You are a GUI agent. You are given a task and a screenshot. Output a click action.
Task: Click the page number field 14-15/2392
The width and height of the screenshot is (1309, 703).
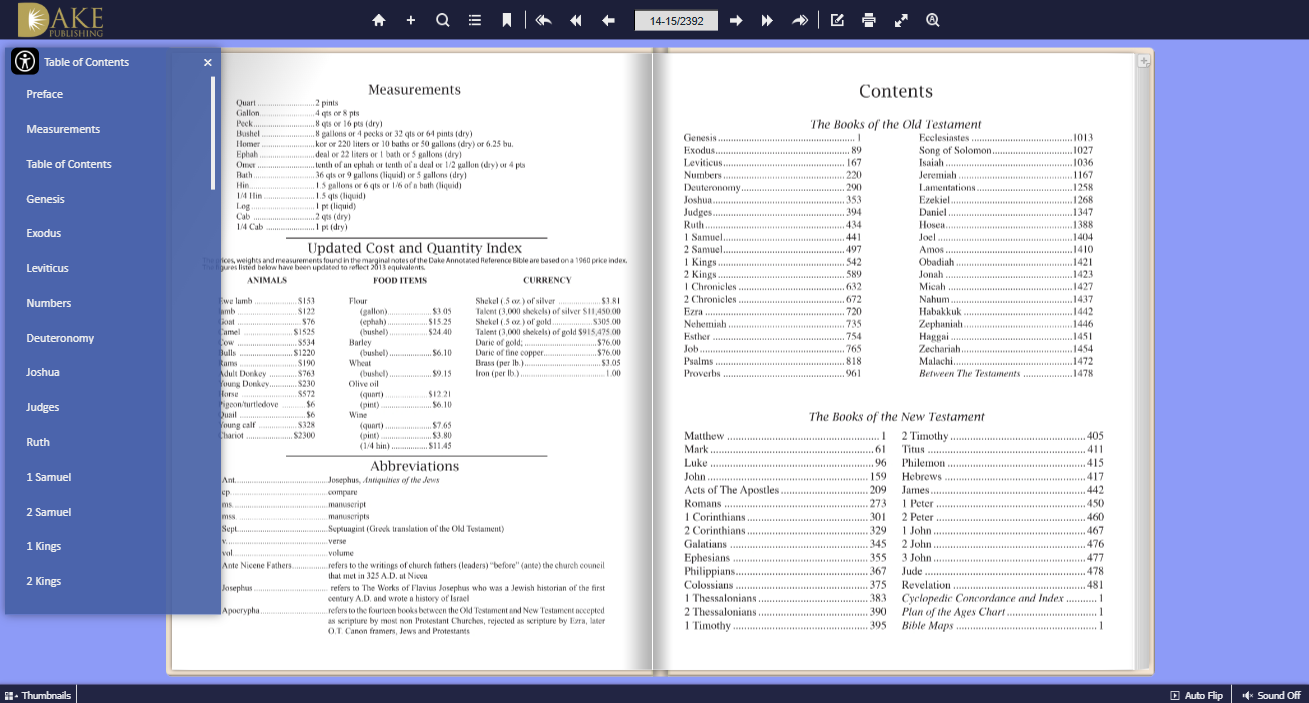click(676, 20)
